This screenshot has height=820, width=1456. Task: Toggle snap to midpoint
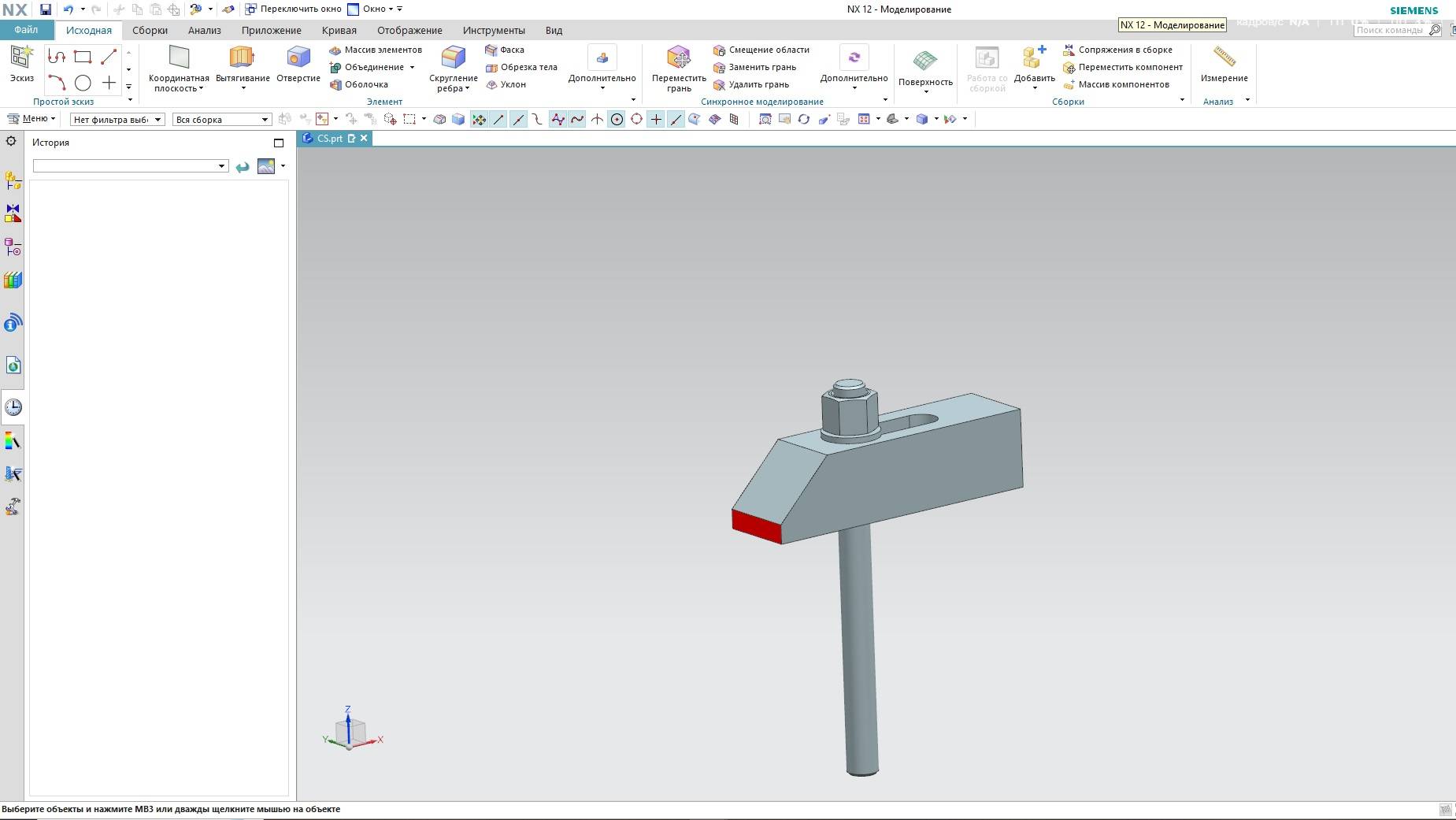[518, 120]
